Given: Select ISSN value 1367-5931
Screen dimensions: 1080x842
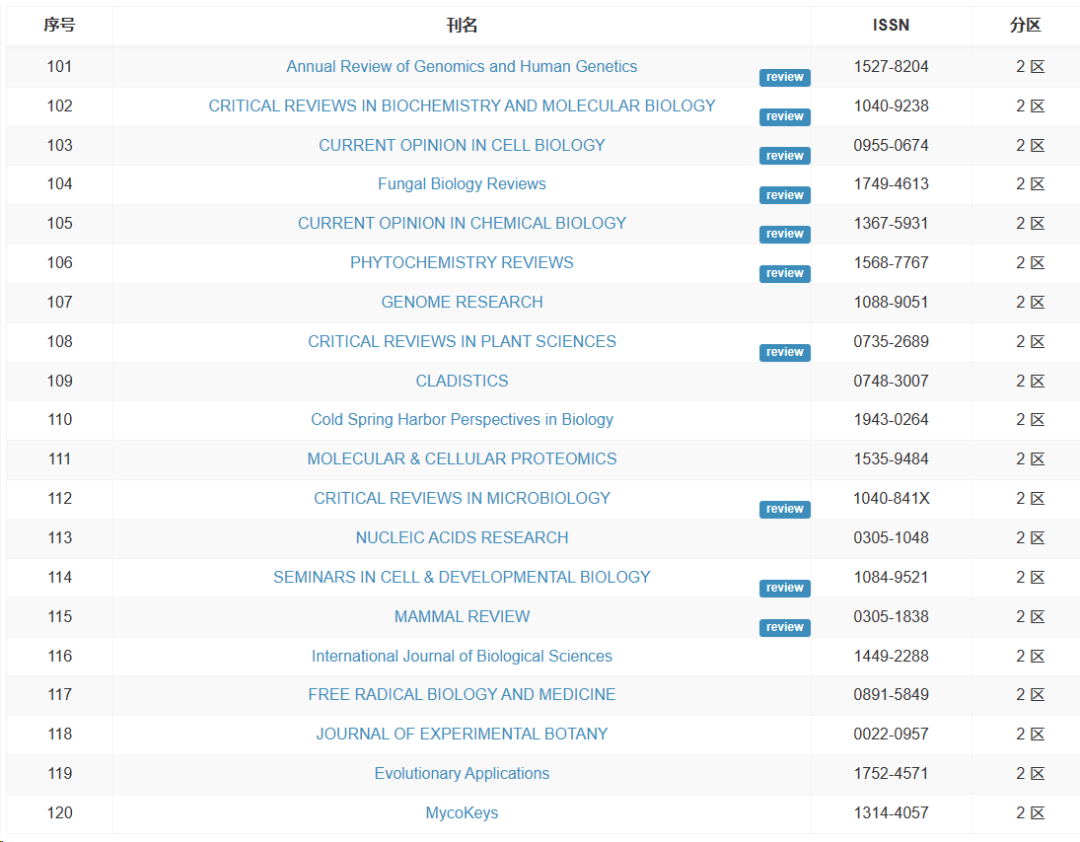Looking at the screenshot, I should (891, 223).
